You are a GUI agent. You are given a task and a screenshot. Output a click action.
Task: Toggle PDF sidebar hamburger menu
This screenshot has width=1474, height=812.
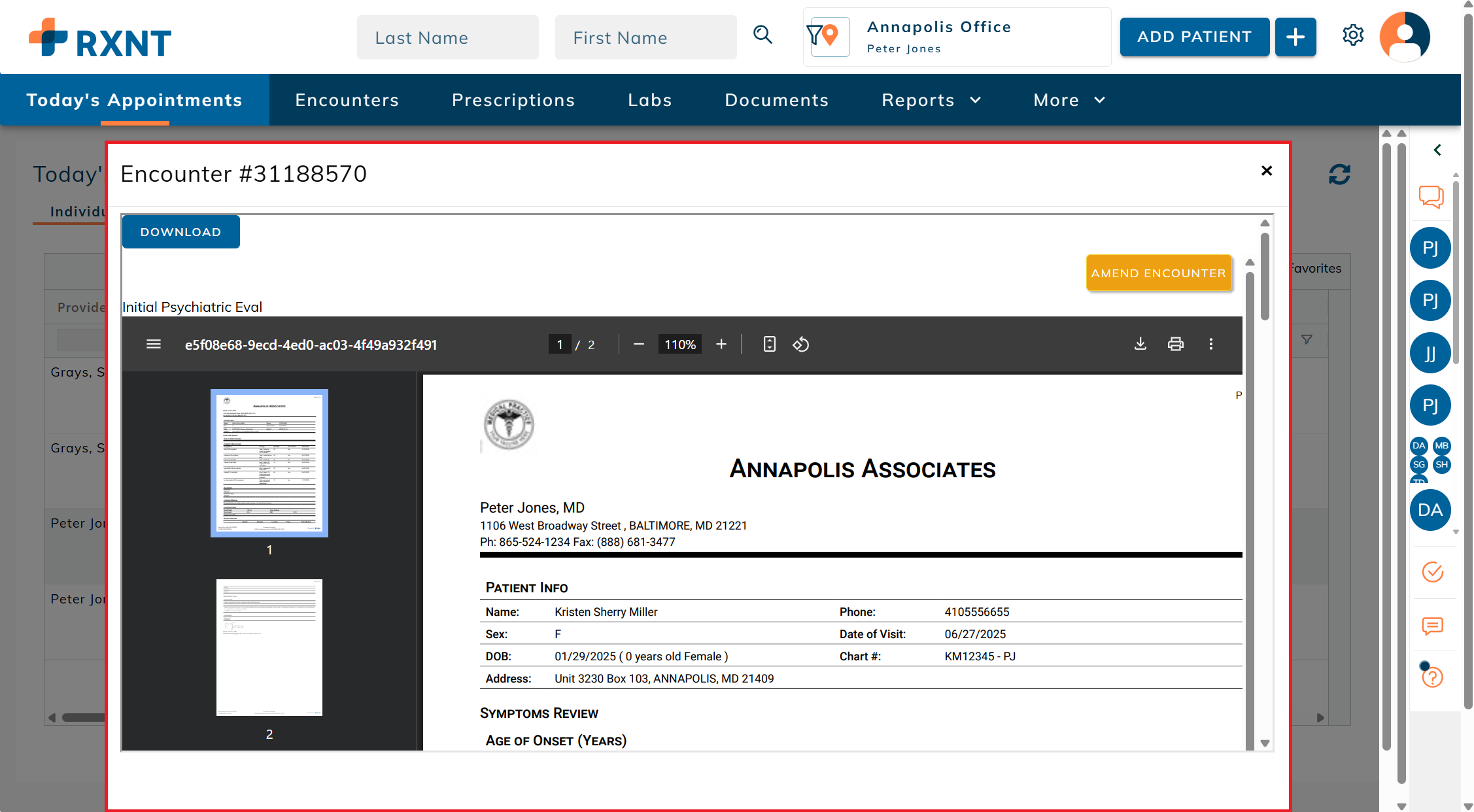154,345
